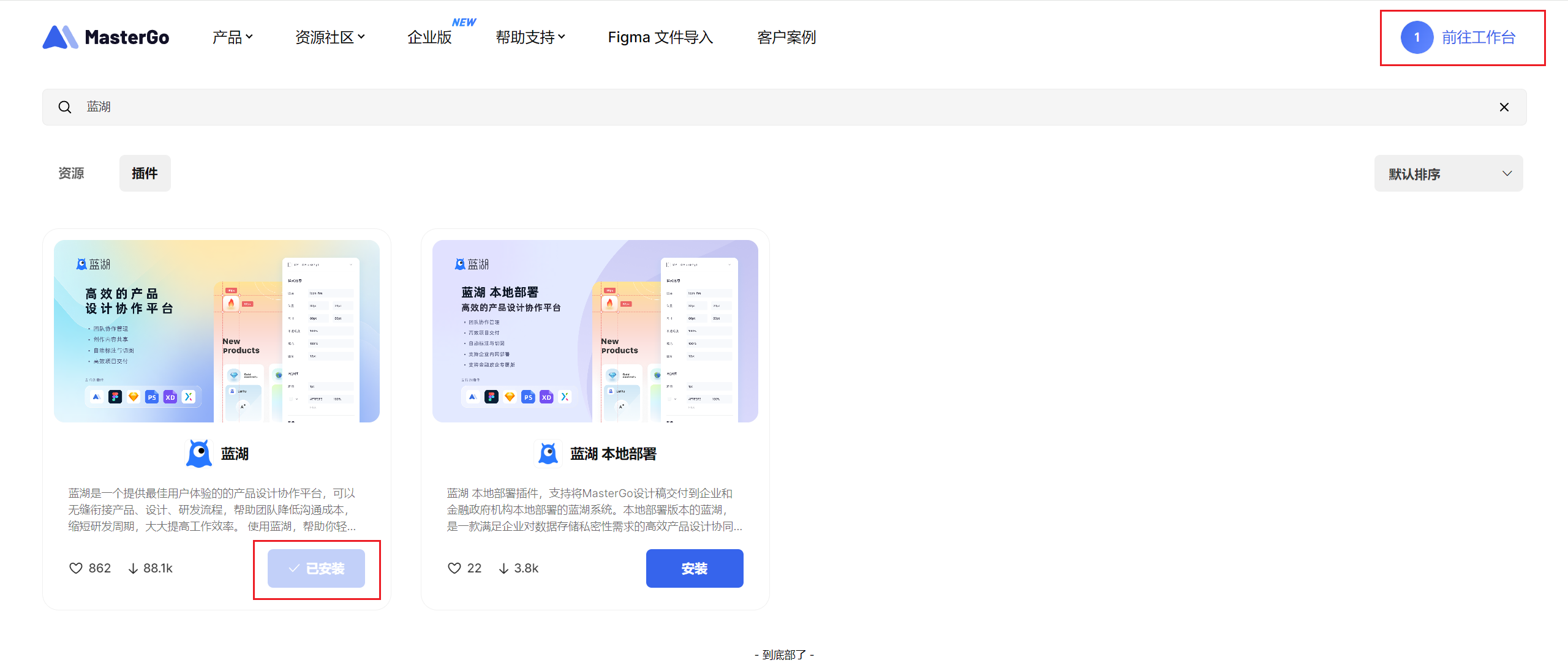Open the 蓝湖 本地部署 cover thumbnail
Viewport: 1568px width, 671px height.
tap(595, 331)
